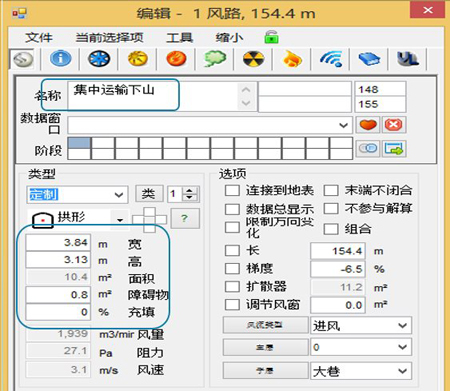This screenshot has height=391, width=450.
Task: Open the red fire tab icon
Action: point(176,59)
